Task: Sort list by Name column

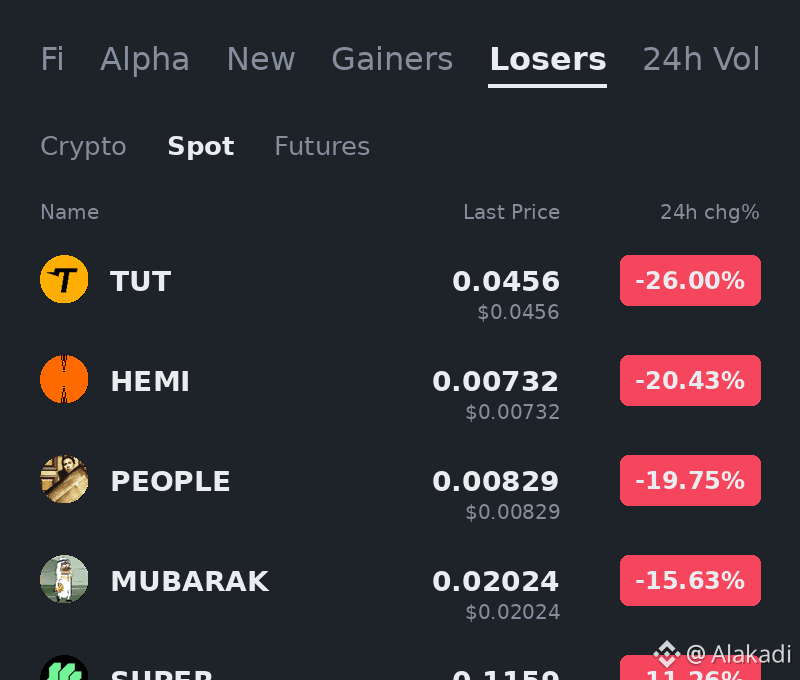Action: (69, 212)
